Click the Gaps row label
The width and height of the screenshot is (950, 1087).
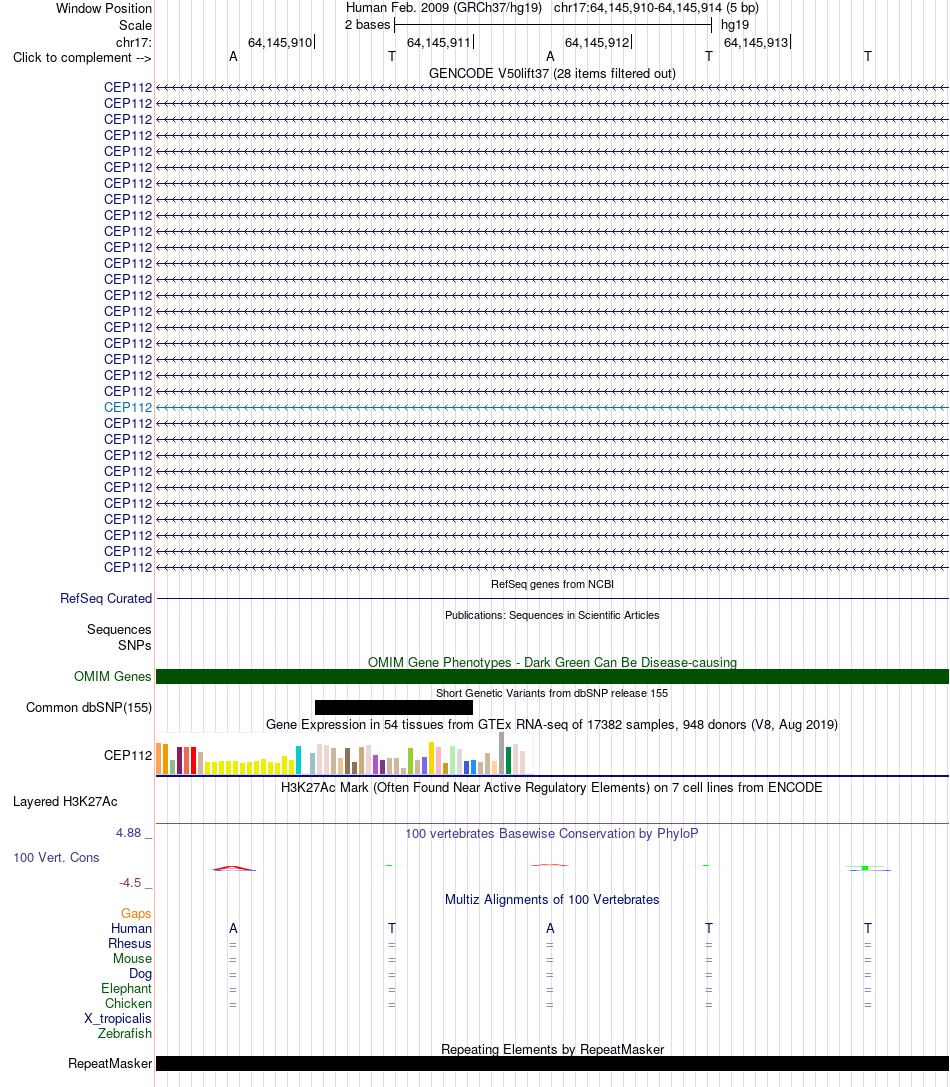coord(136,914)
